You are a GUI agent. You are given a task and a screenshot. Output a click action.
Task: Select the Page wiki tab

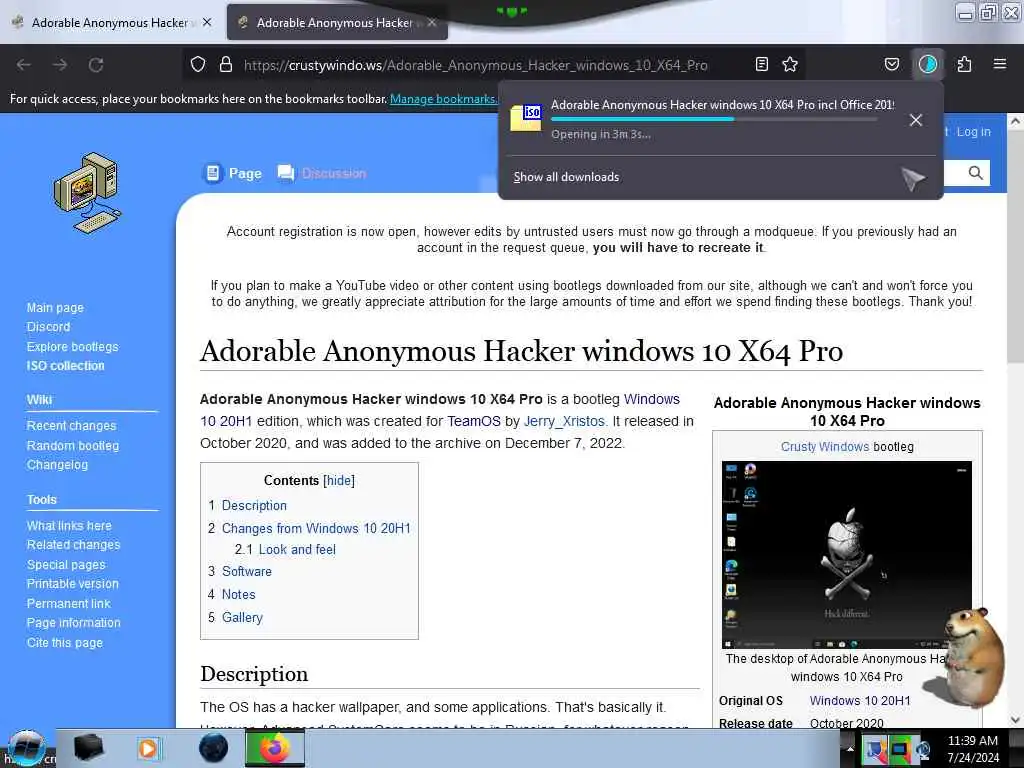coord(232,173)
